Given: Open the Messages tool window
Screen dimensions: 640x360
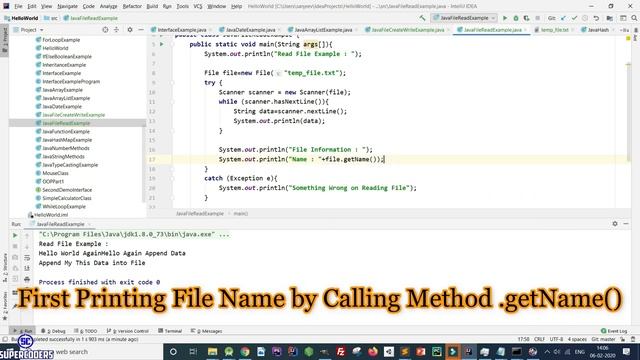Looking at the screenshot, I should [206, 331].
